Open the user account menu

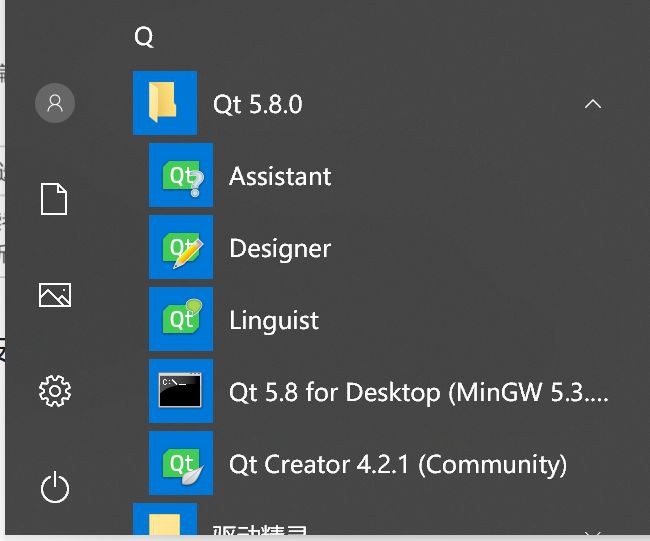coord(55,102)
